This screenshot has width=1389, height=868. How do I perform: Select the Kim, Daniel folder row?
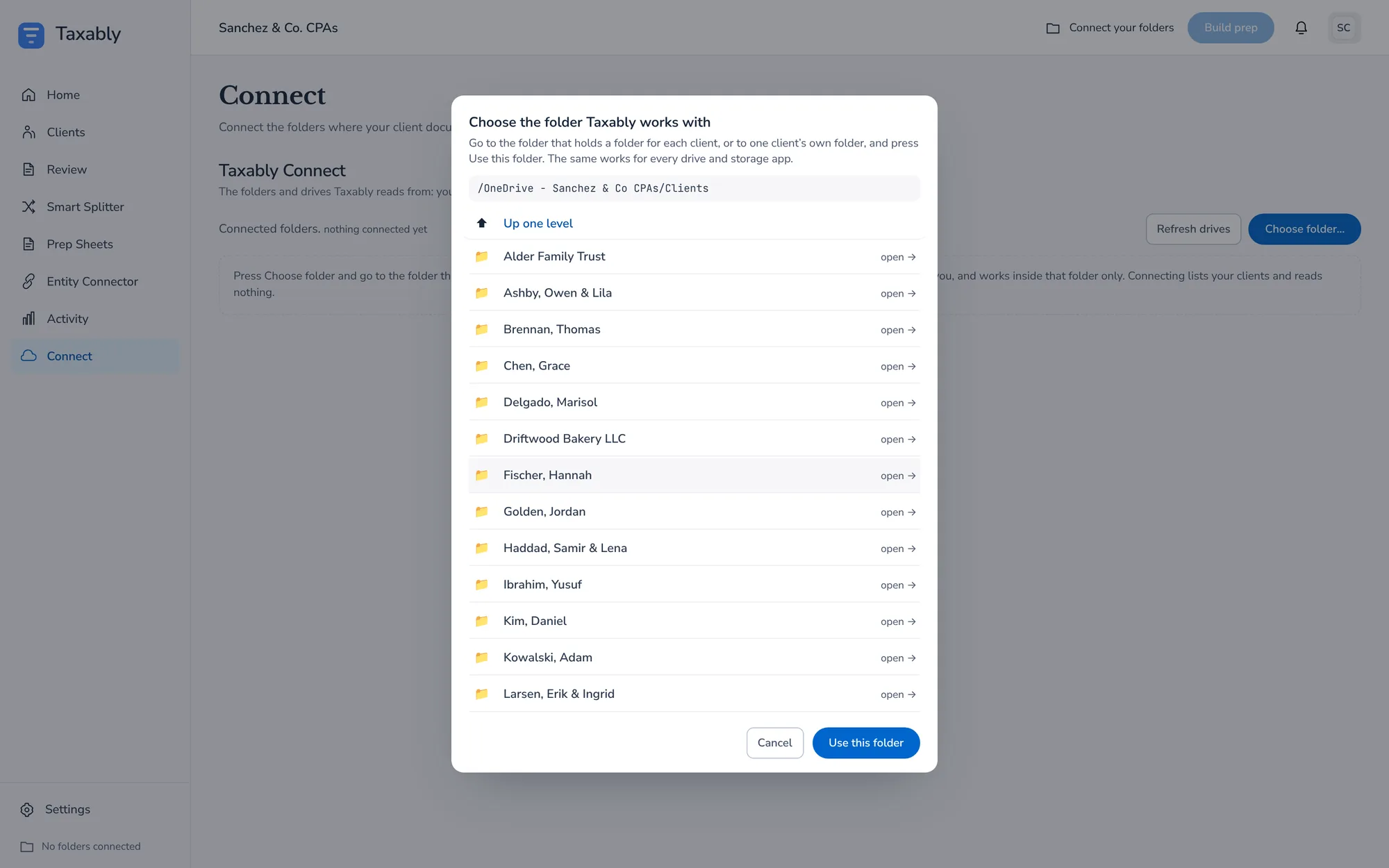[x=694, y=621]
